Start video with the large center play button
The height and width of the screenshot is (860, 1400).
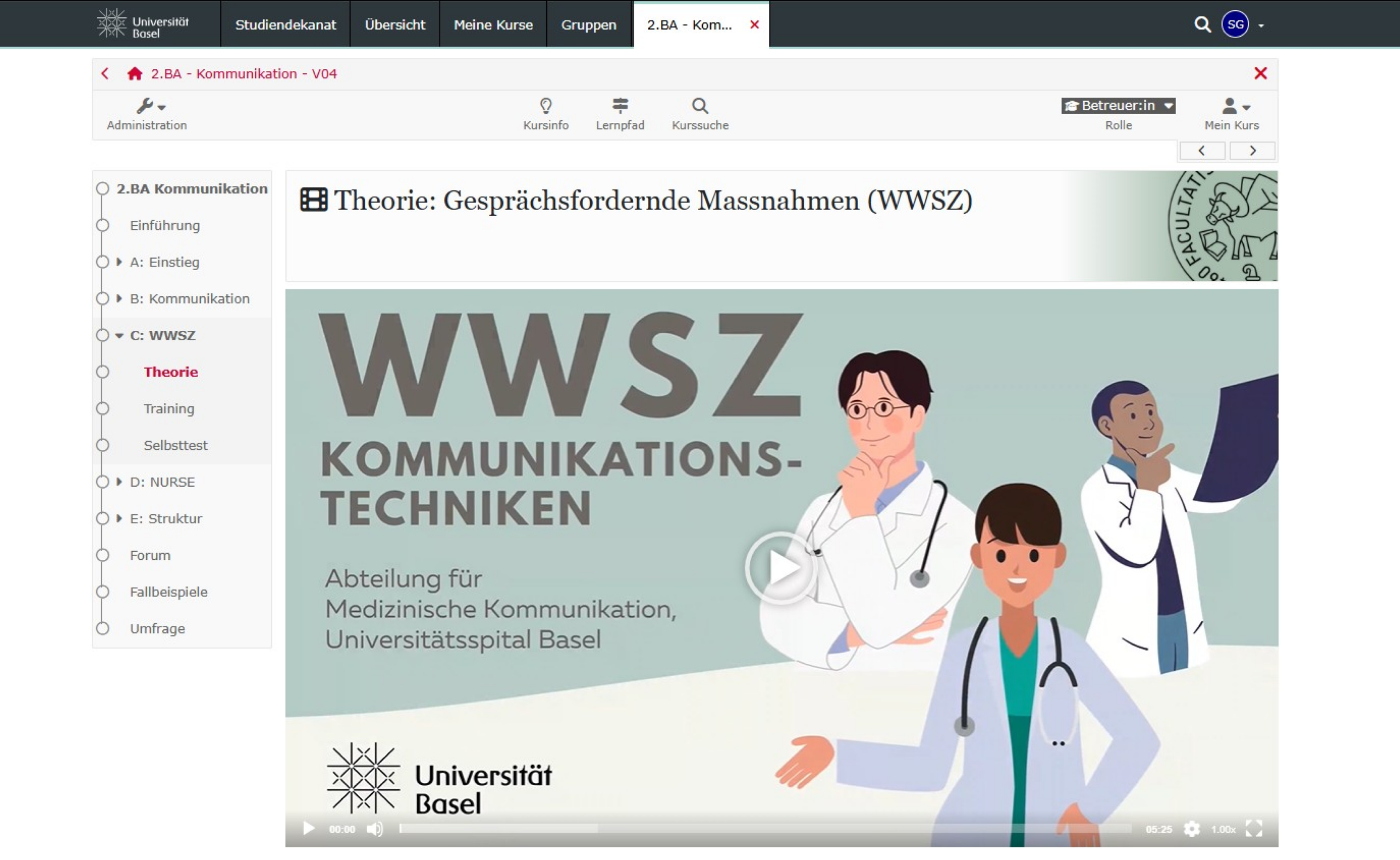click(781, 568)
